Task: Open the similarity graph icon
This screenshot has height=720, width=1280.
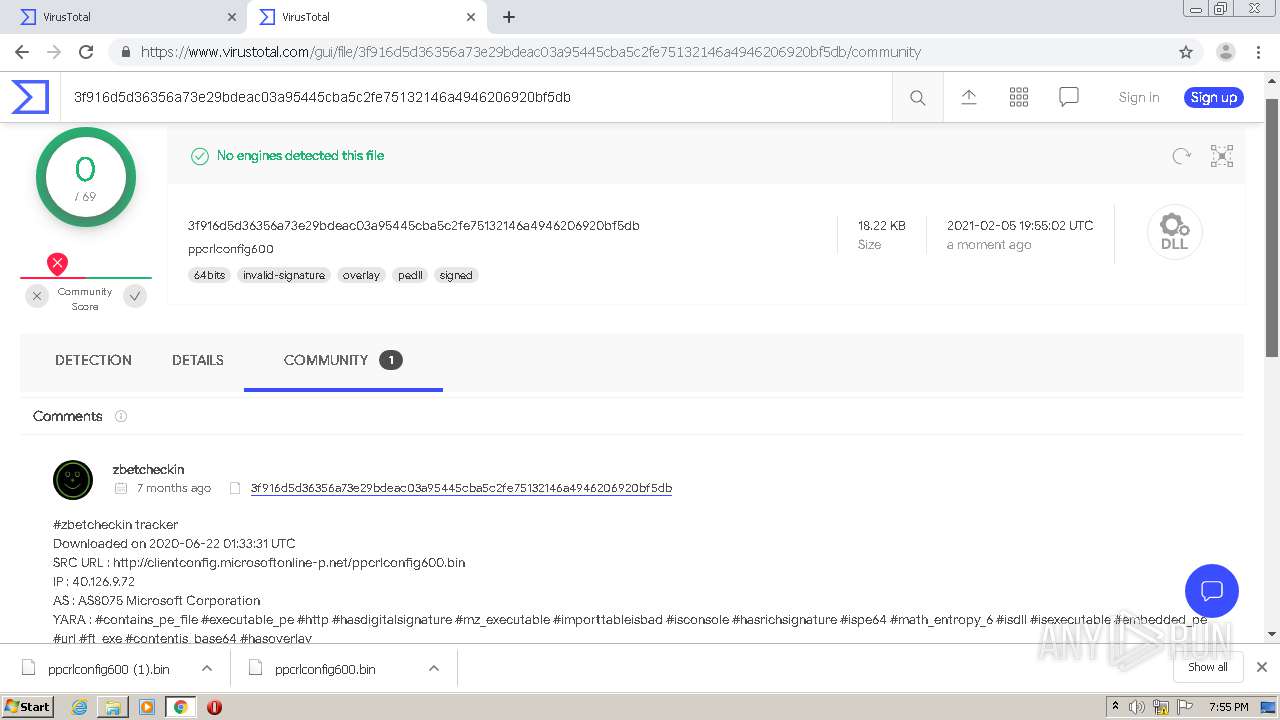Action: click(x=1222, y=156)
